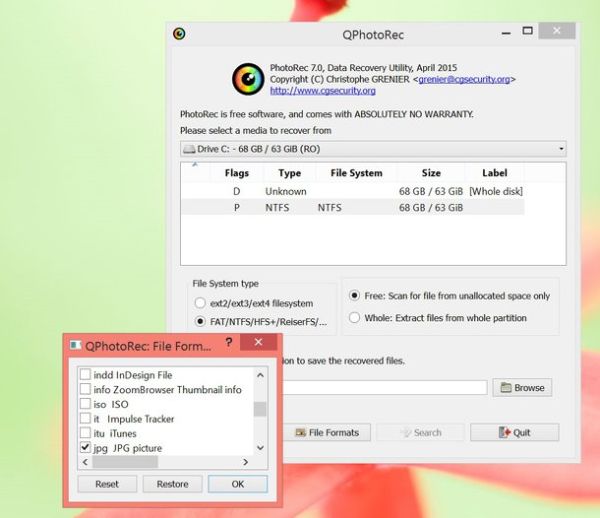Click the Size column header
This screenshot has height=518, width=600.
(x=431, y=173)
